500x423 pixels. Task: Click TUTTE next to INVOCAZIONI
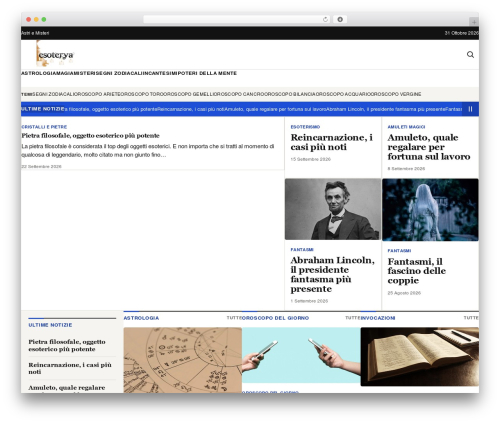471,318
